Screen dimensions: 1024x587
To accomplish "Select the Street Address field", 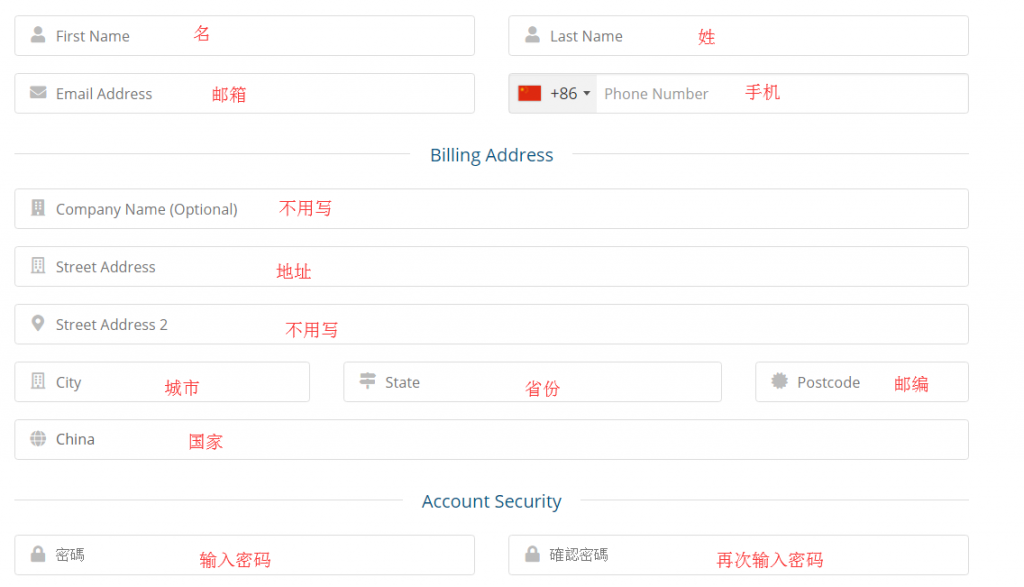I will click(x=491, y=266).
